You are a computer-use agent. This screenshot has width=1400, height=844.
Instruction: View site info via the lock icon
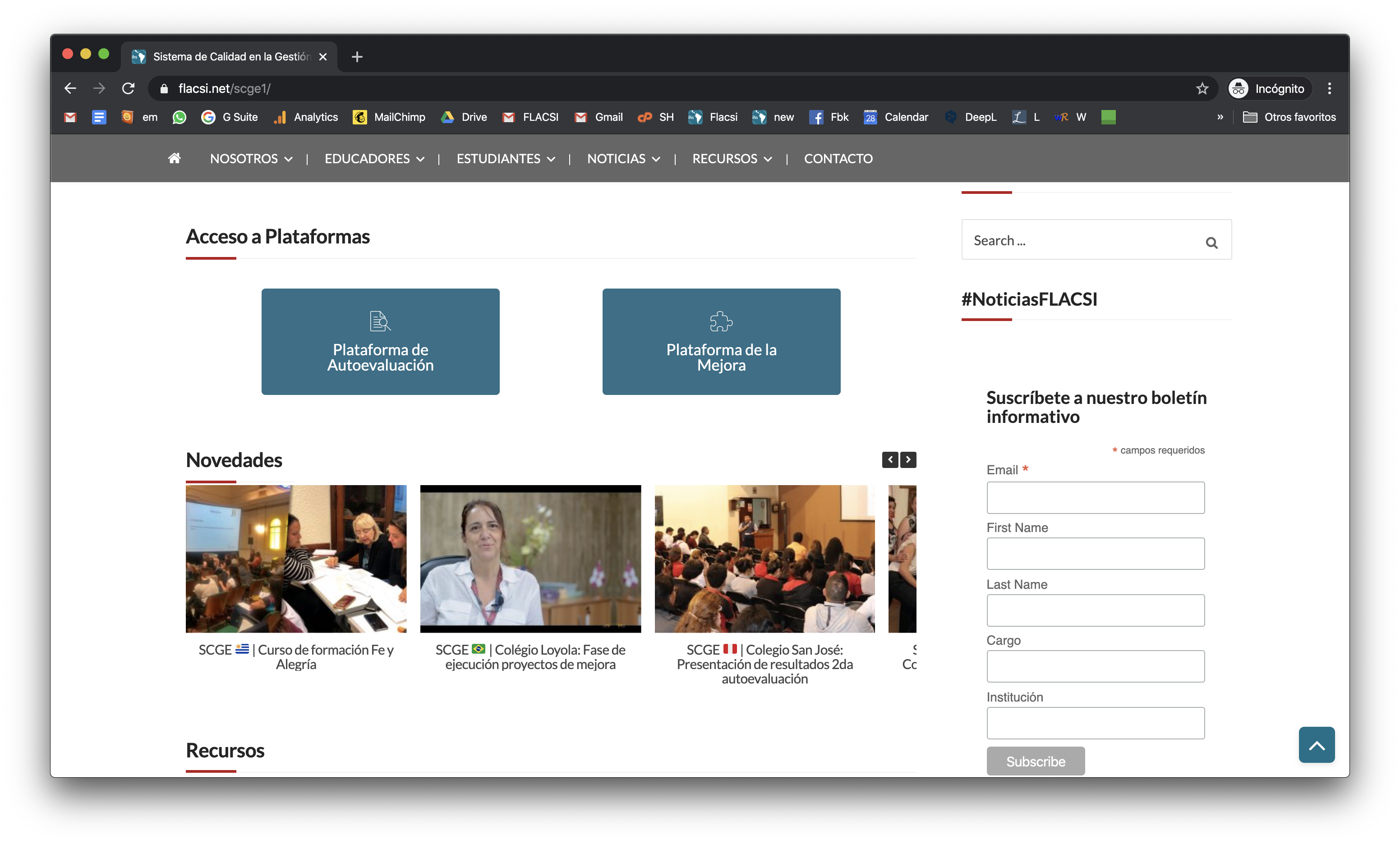coord(164,88)
